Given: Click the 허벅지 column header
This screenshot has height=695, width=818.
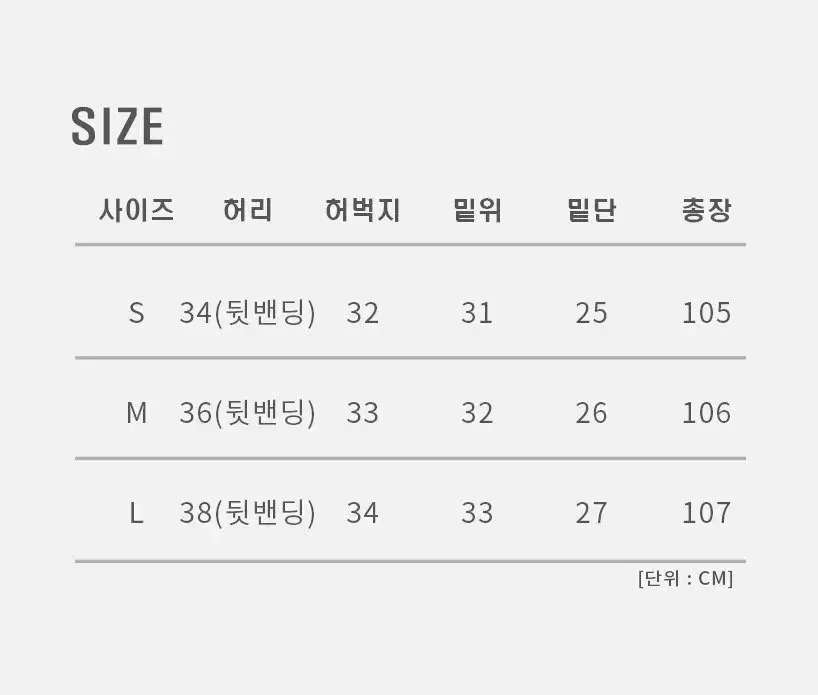Looking at the screenshot, I should click(362, 210).
